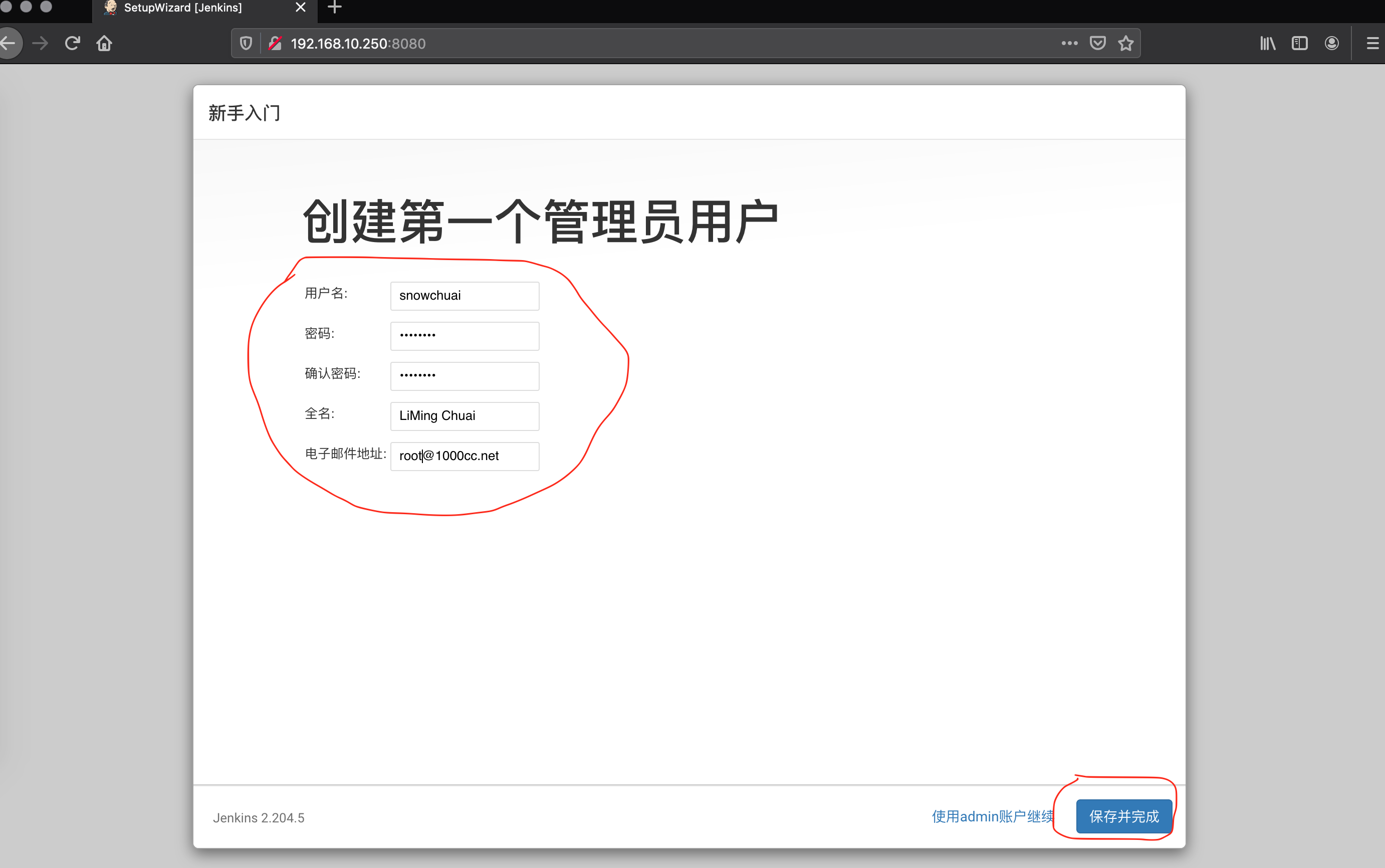Click the 保存并完成 button
This screenshot has height=868, width=1385.
[1124, 816]
